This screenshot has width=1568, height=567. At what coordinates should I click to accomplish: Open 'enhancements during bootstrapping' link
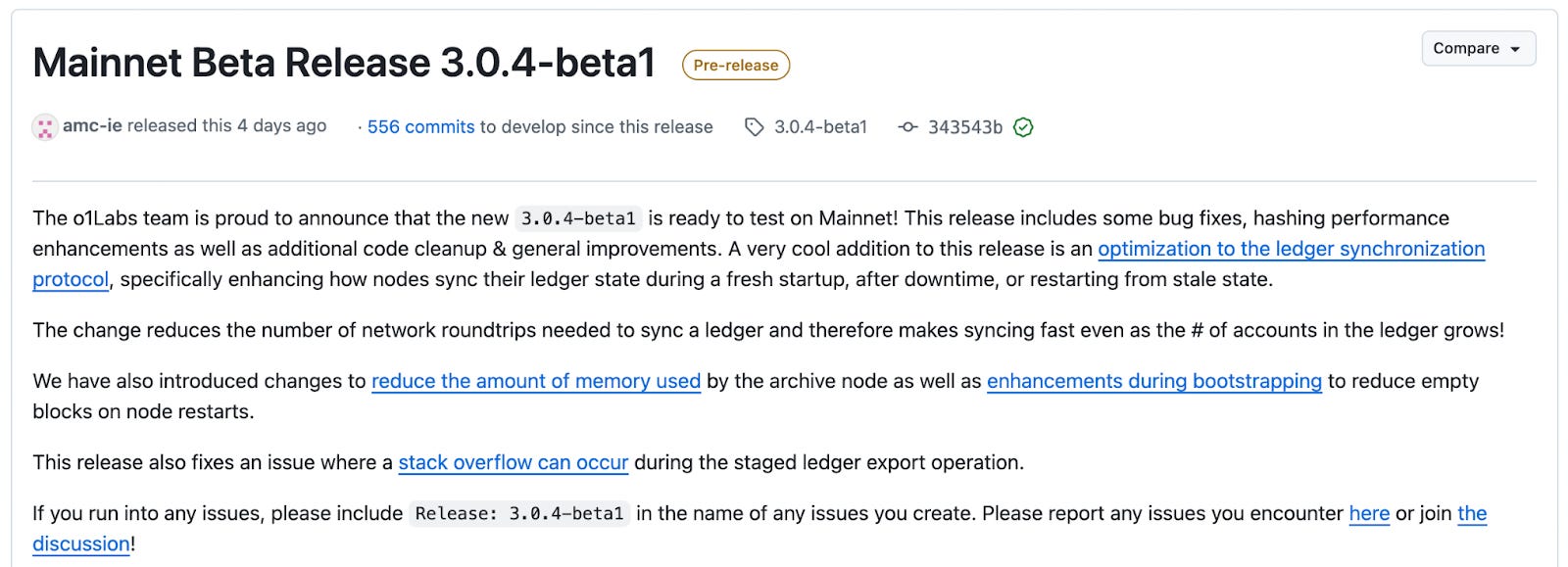pos(1154,381)
